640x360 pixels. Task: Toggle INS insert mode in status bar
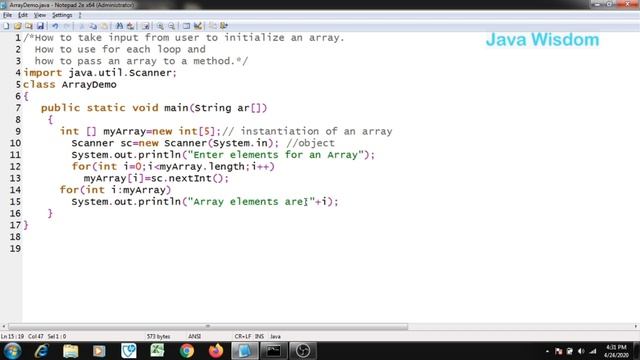(x=259, y=337)
